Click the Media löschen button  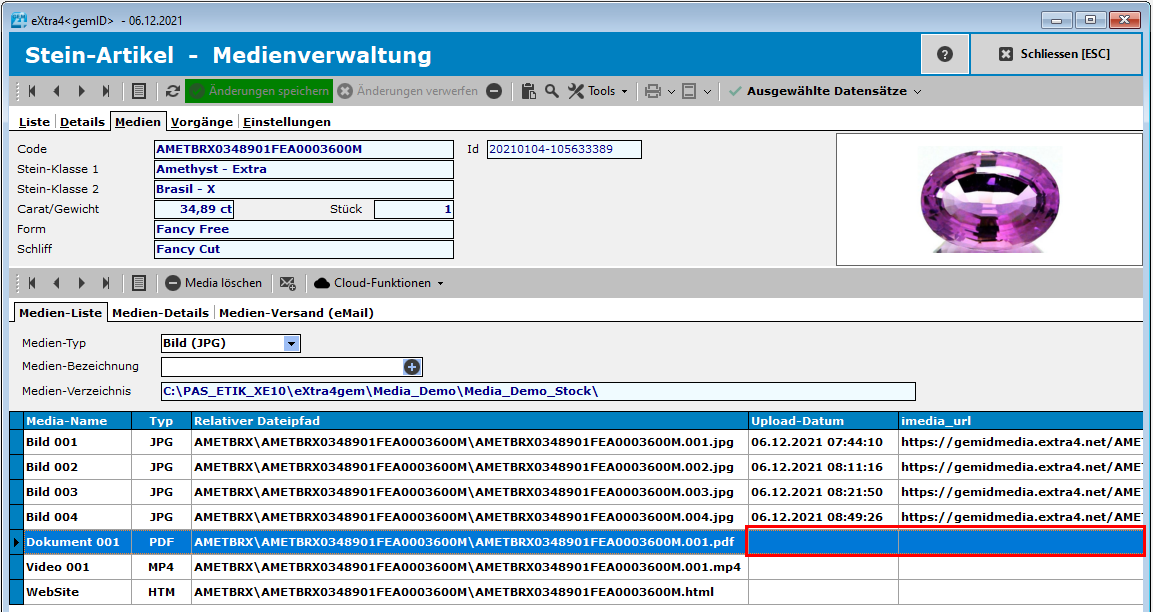213,283
